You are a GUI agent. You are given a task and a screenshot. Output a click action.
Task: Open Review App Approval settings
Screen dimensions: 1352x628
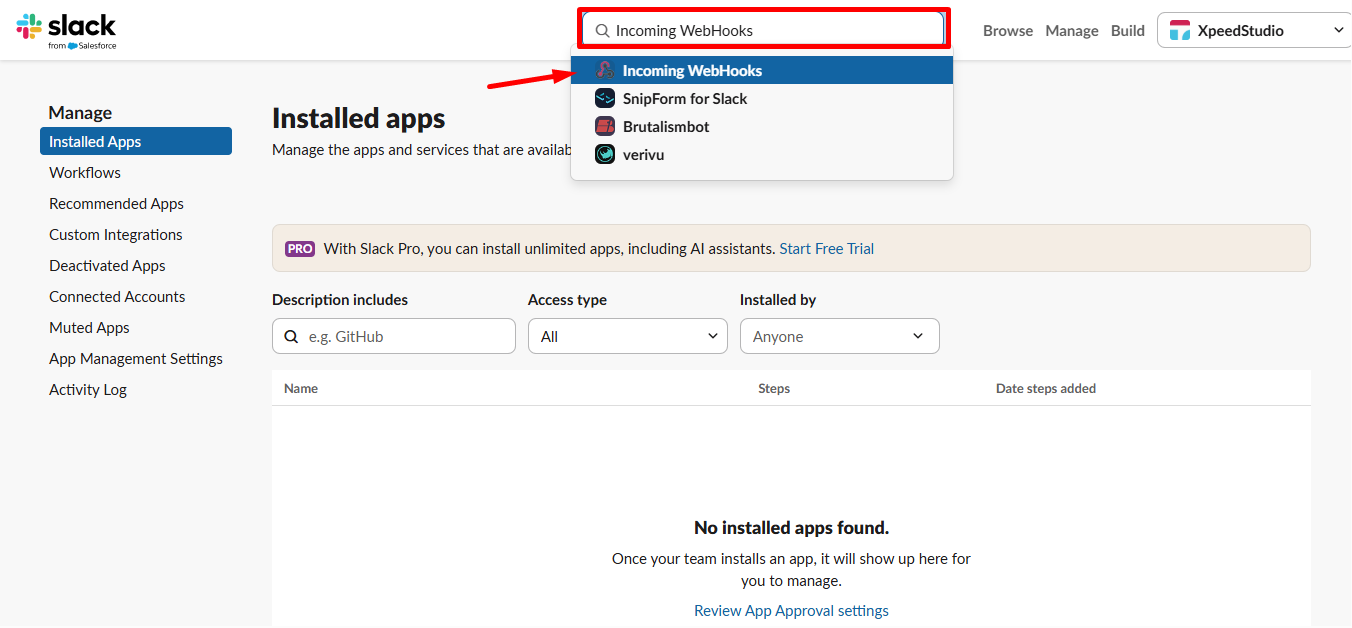point(791,610)
